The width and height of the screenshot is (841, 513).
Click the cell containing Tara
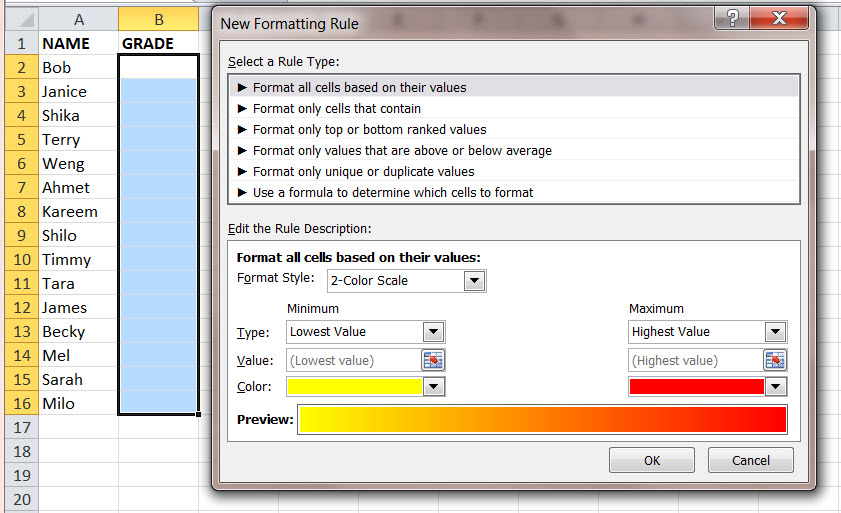coord(78,283)
